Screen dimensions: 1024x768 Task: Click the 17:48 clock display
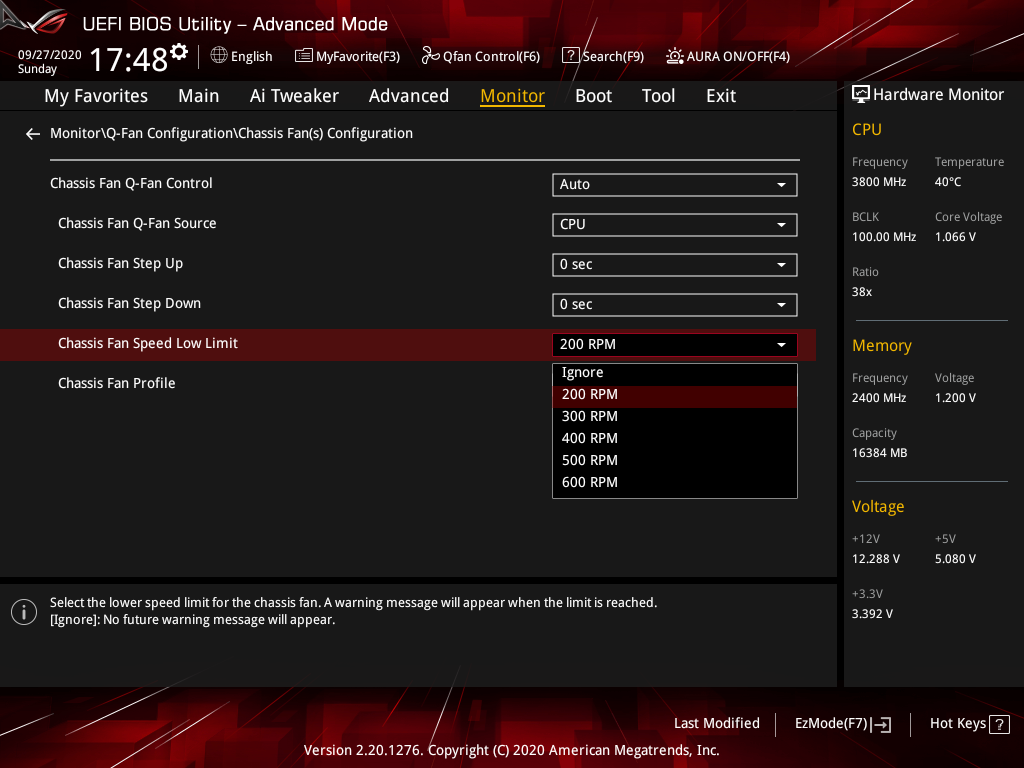[129, 60]
